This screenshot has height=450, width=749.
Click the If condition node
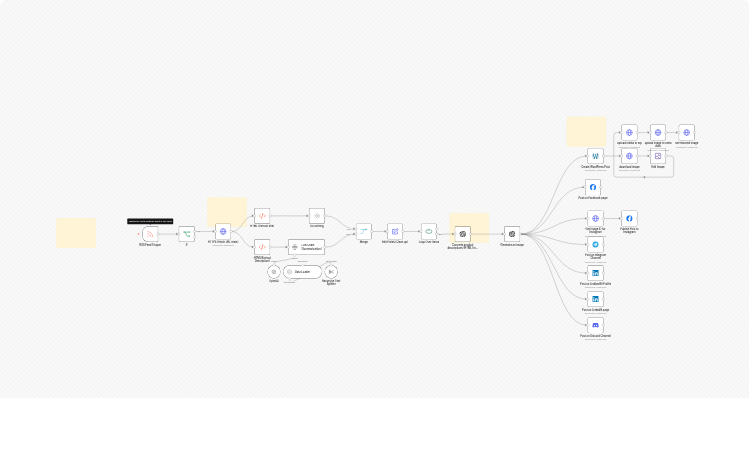pyautogui.click(x=186, y=233)
